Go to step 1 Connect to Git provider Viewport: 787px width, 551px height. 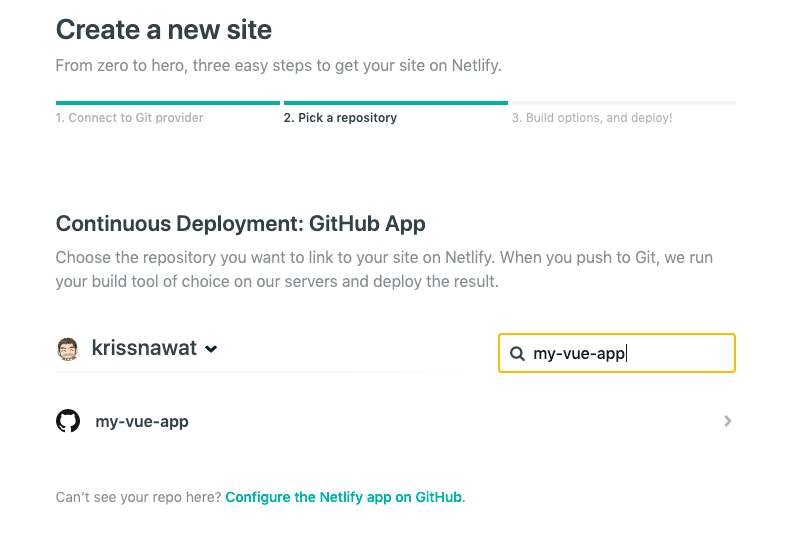[129, 118]
